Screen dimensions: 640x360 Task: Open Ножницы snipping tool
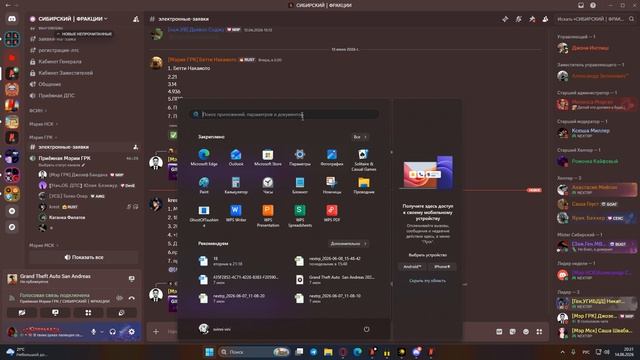331,185
